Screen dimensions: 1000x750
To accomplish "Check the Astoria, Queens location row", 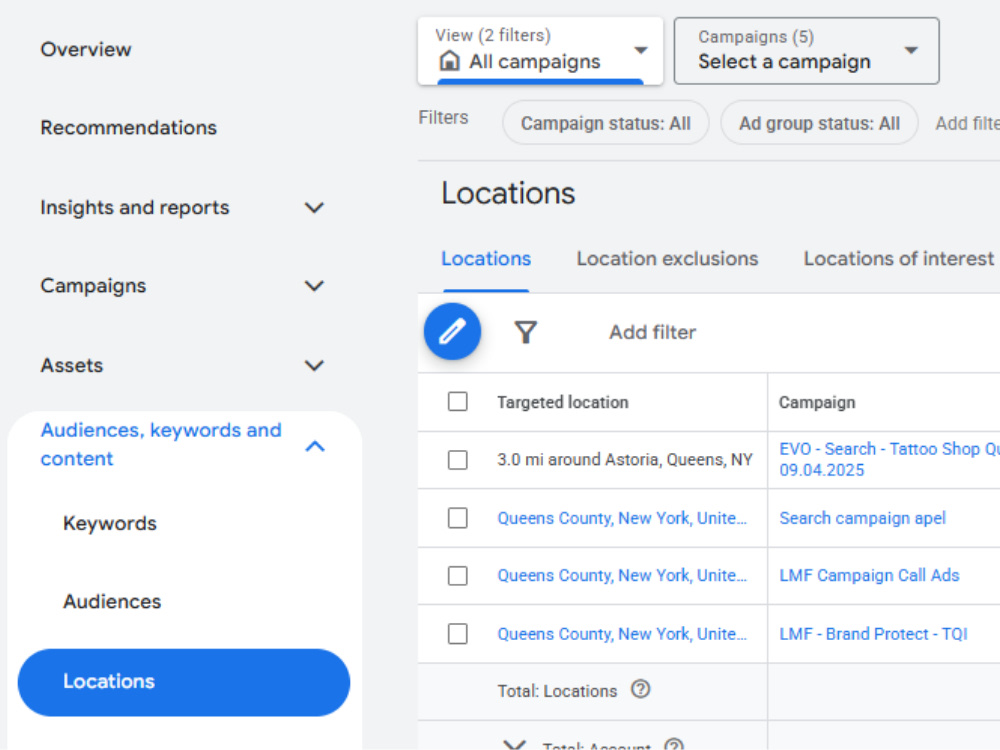I will (x=457, y=460).
